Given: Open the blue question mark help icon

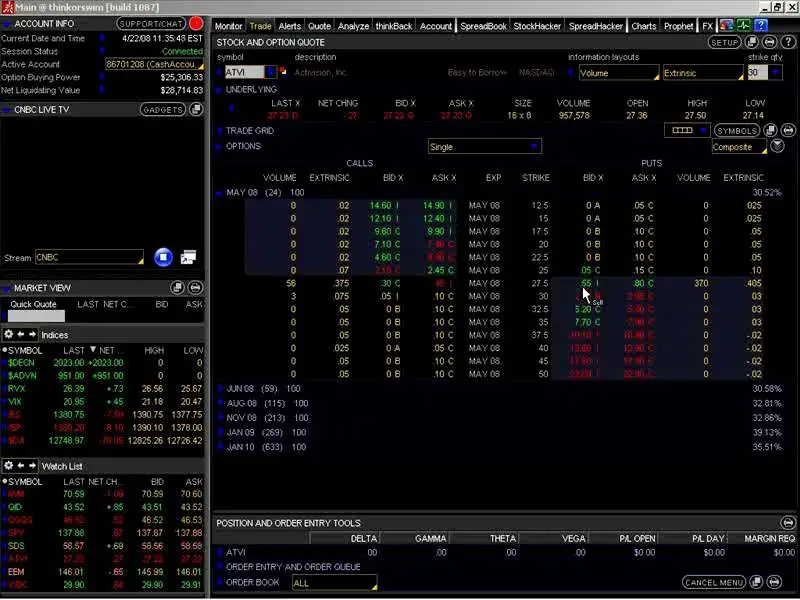Looking at the screenshot, I should pyautogui.click(x=761, y=25).
